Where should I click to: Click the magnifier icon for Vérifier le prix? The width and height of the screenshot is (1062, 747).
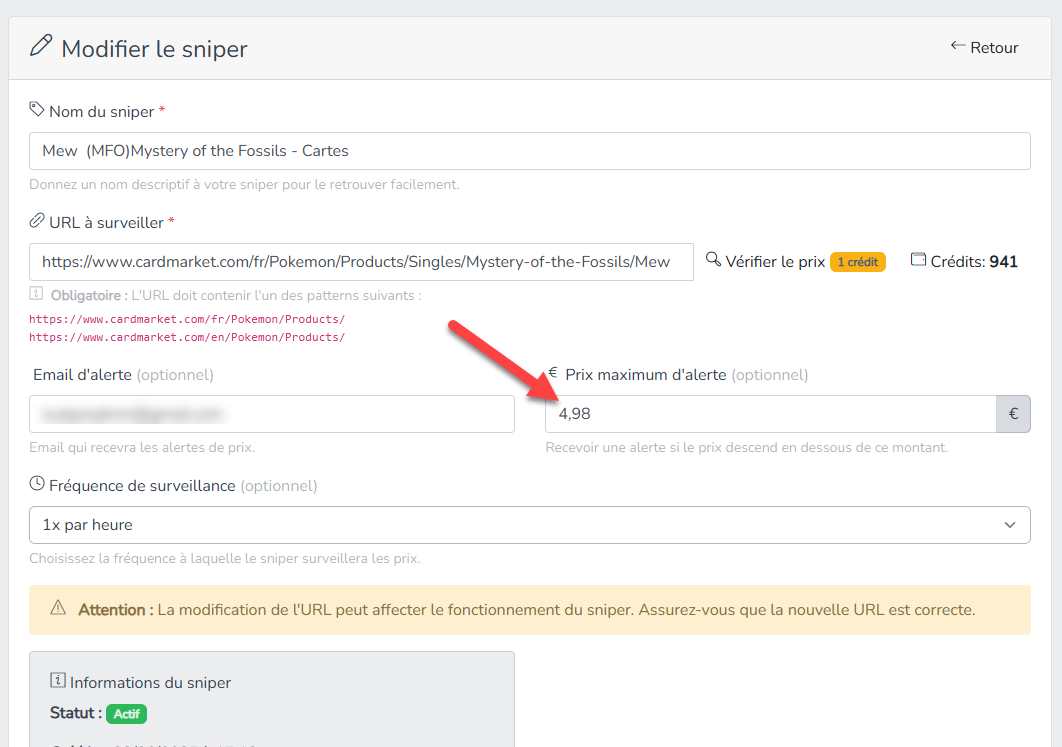713,260
